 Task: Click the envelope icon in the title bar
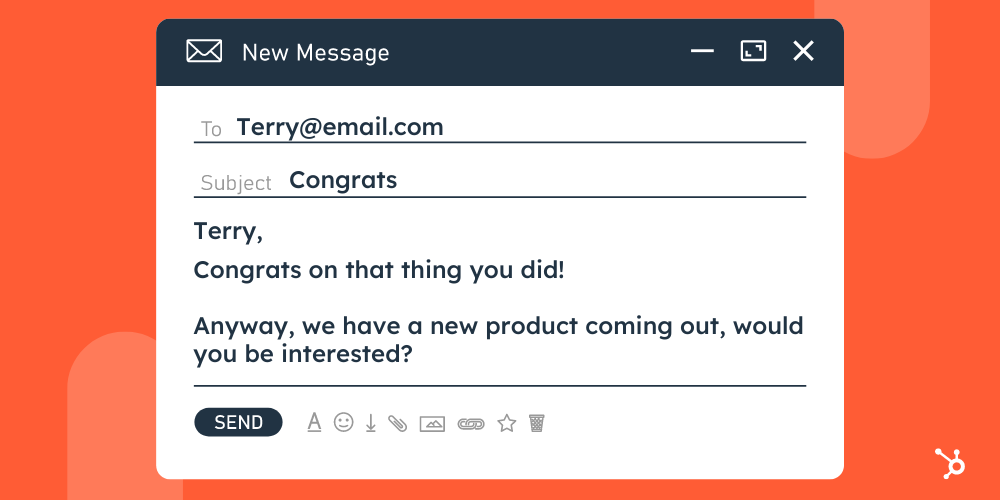coord(204,51)
